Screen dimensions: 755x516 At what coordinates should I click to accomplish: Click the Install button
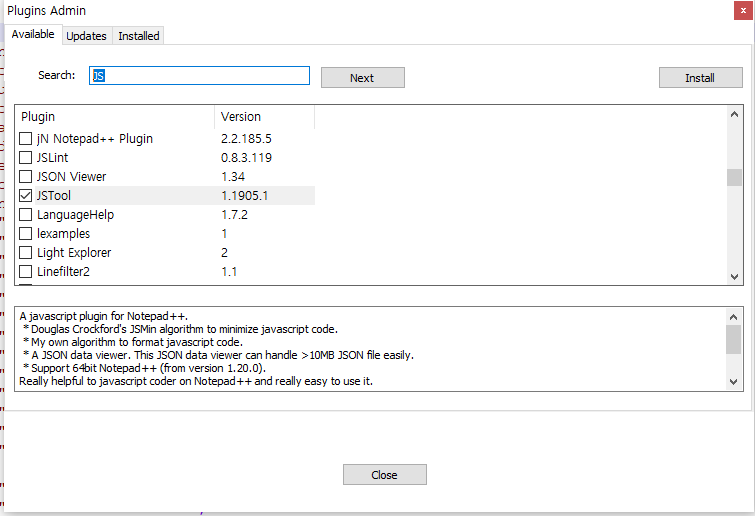[701, 77]
